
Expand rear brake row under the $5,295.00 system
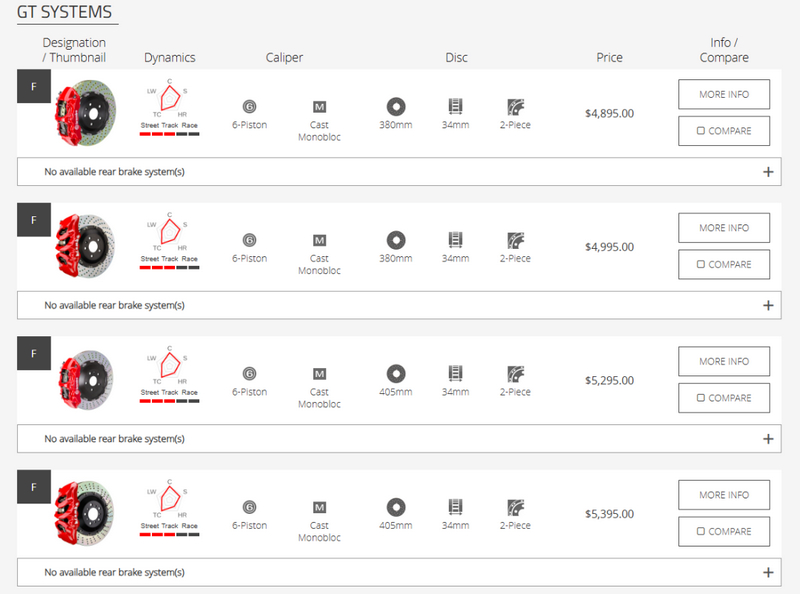pos(768,439)
